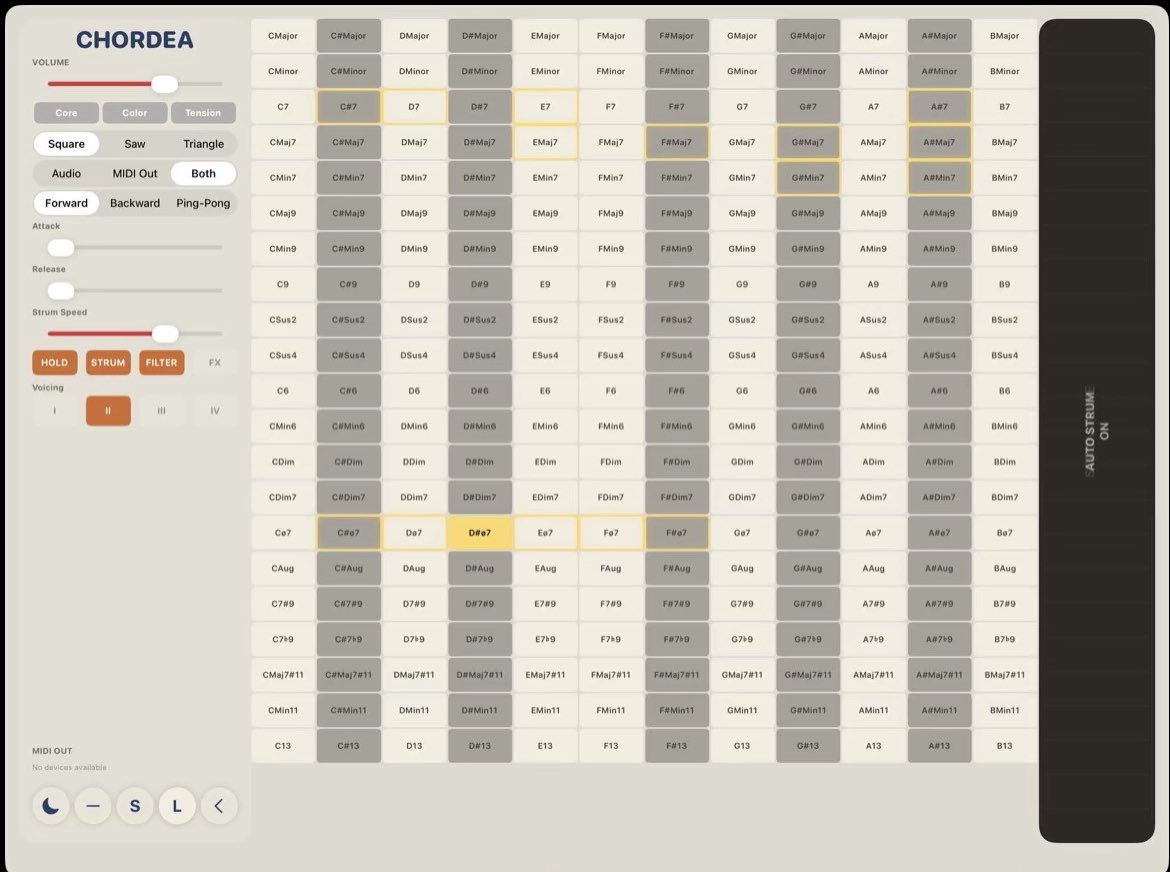Click the CHORDEA app title
Viewport: 1170px width, 872px height.
135,40
